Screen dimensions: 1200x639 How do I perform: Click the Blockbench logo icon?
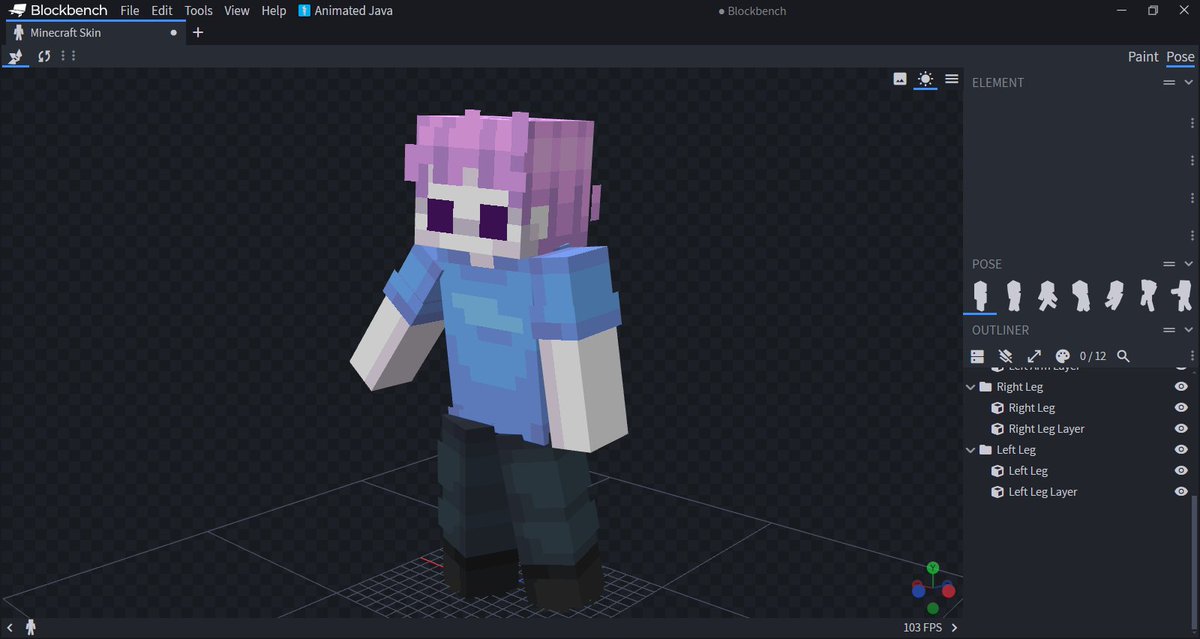[x=18, y=10]
